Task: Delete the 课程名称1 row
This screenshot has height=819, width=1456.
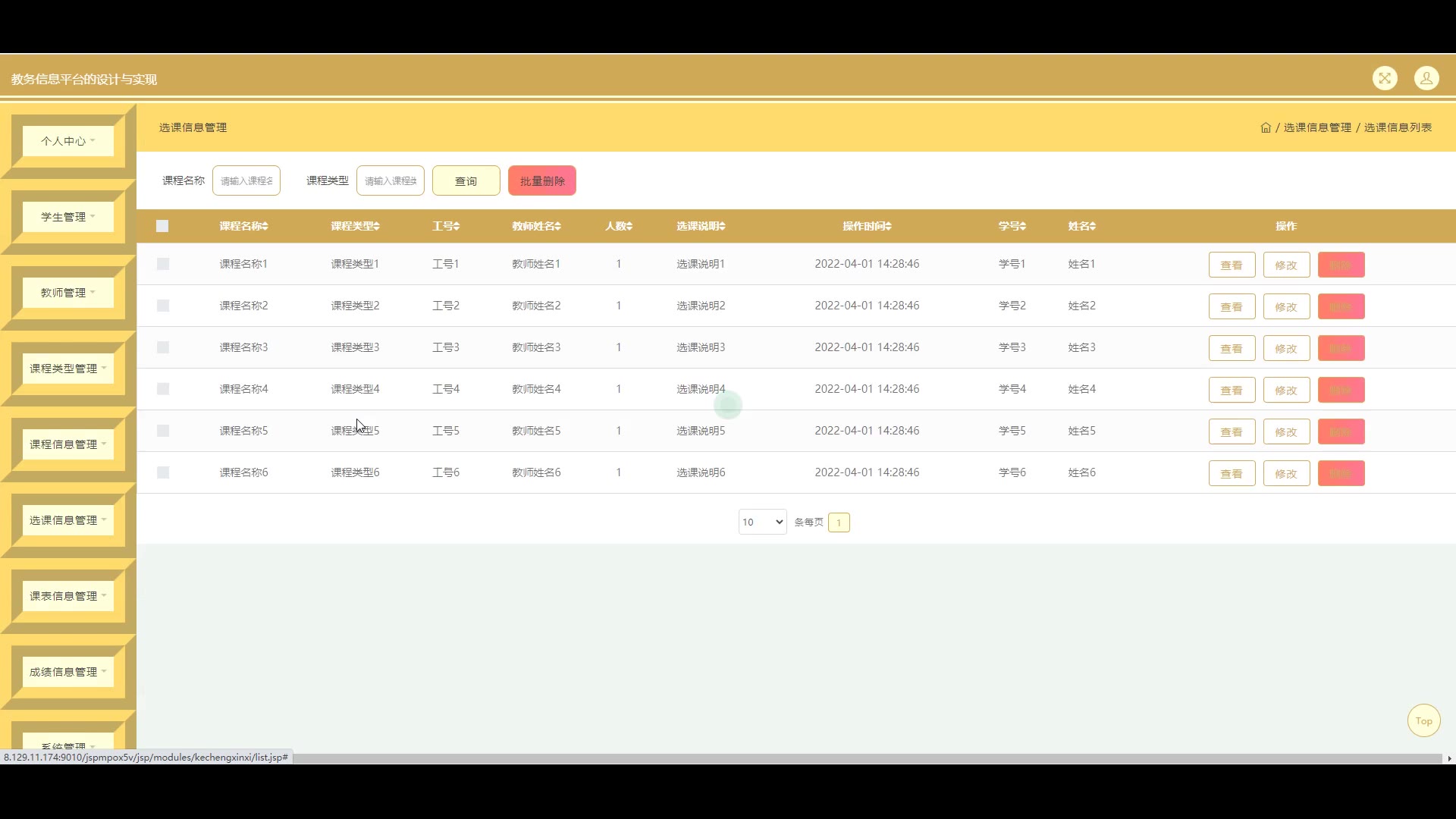Action: click(1341, 265)
